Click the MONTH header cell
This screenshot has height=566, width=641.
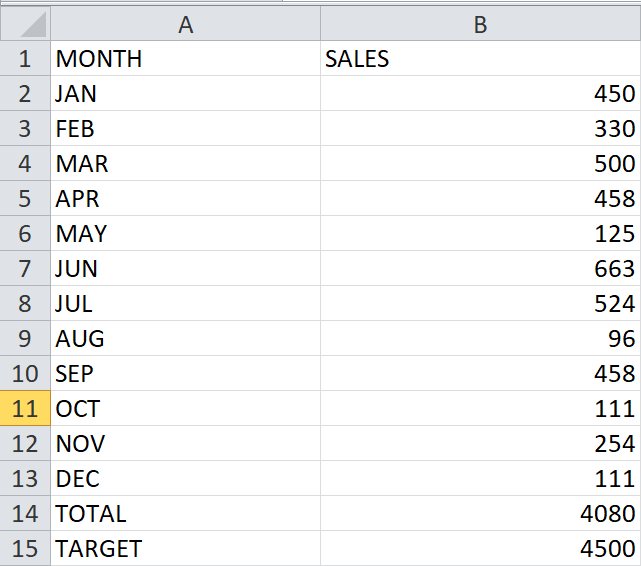coord(185,59)
